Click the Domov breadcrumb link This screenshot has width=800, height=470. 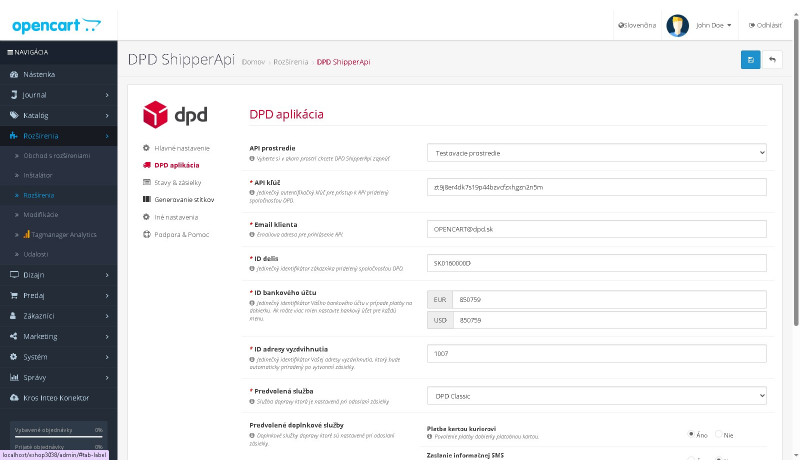point(253,62)
